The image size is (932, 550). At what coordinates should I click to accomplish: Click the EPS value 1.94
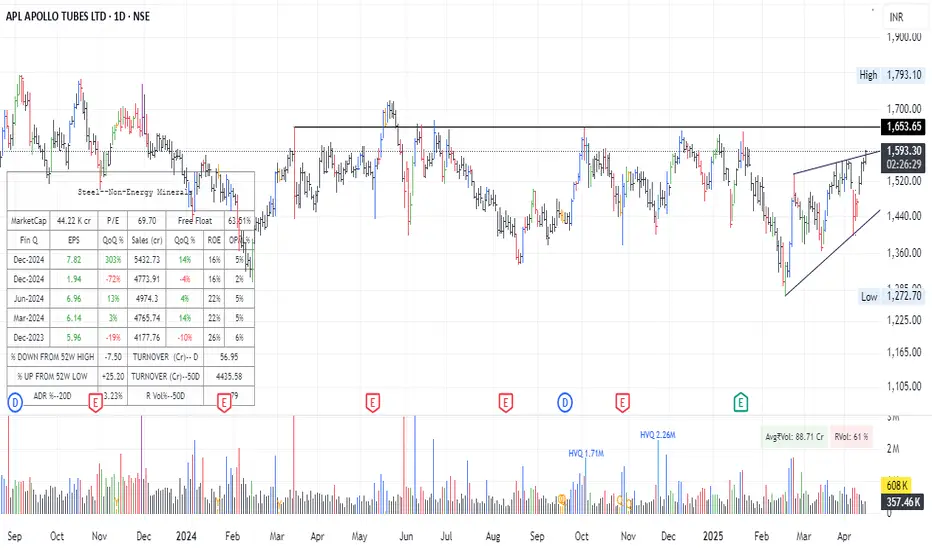point(74,279)
